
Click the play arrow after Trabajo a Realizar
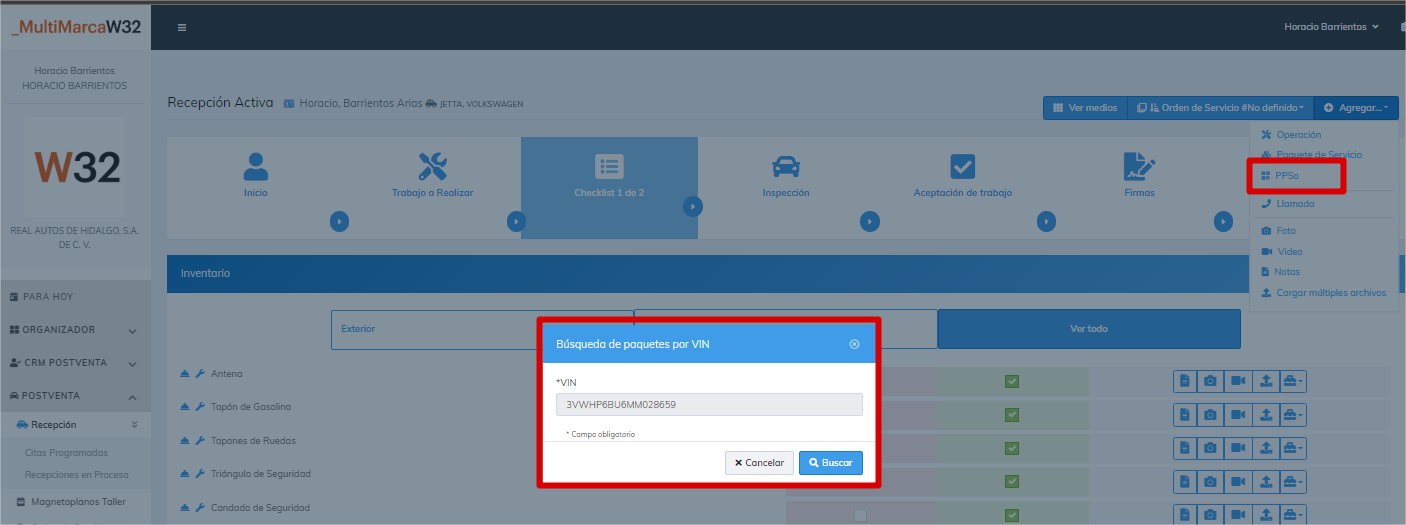point(516,221)
